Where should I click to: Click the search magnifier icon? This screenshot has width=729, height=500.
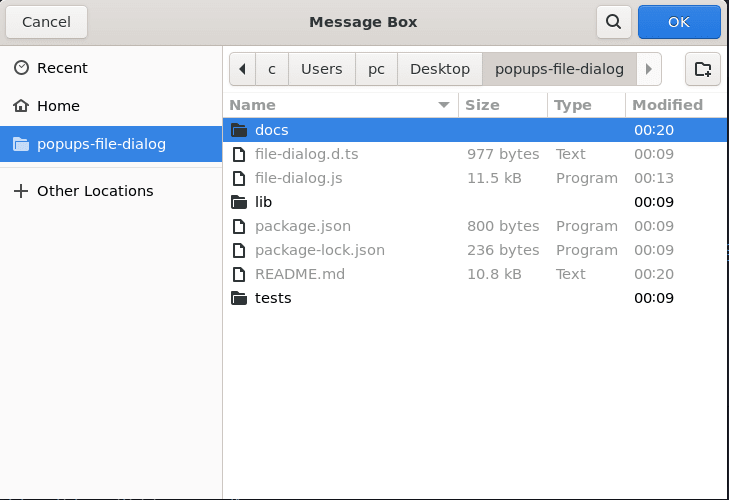tap(613, 21)
